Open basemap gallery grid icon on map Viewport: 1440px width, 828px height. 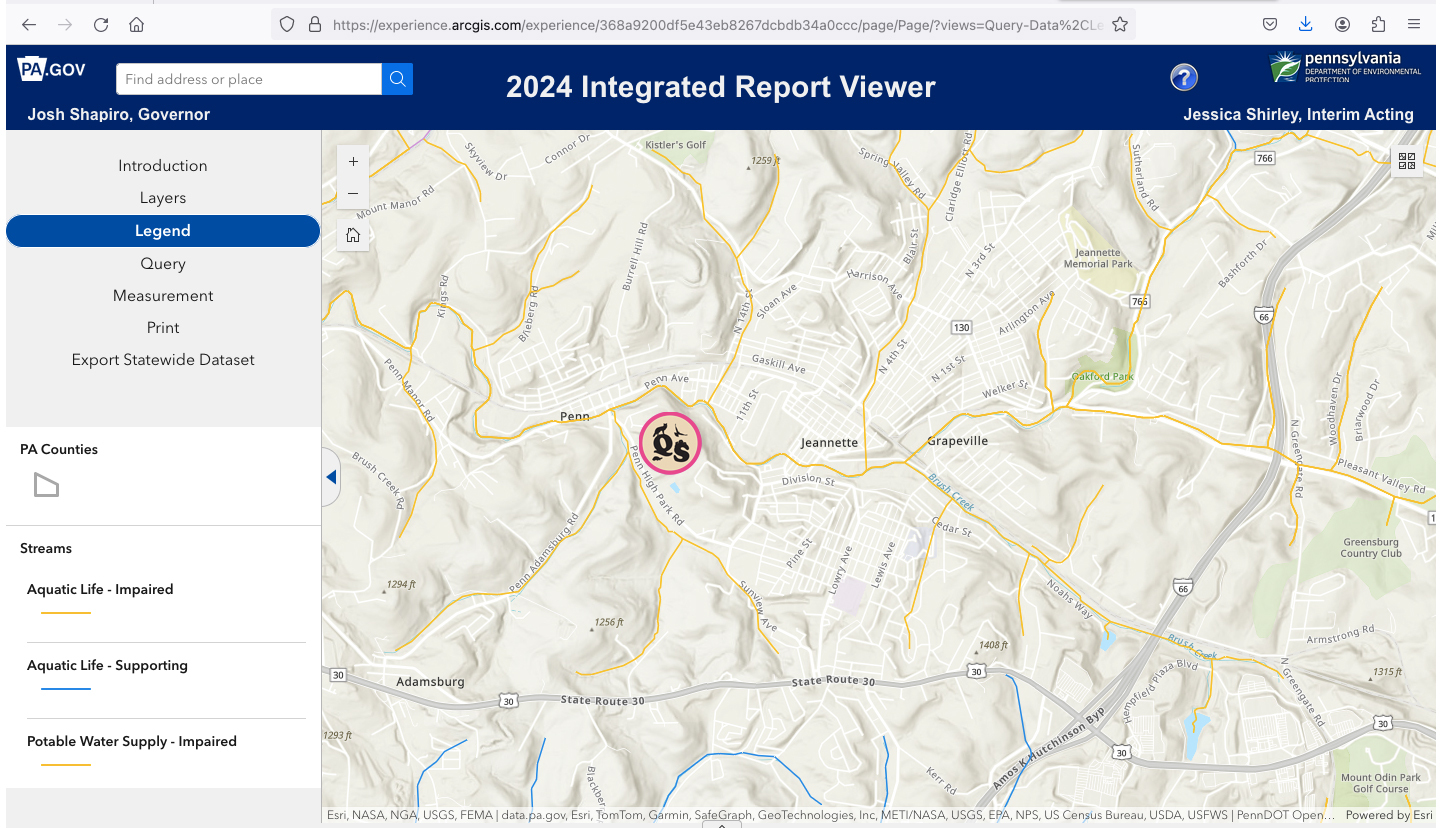point(1406,161)
